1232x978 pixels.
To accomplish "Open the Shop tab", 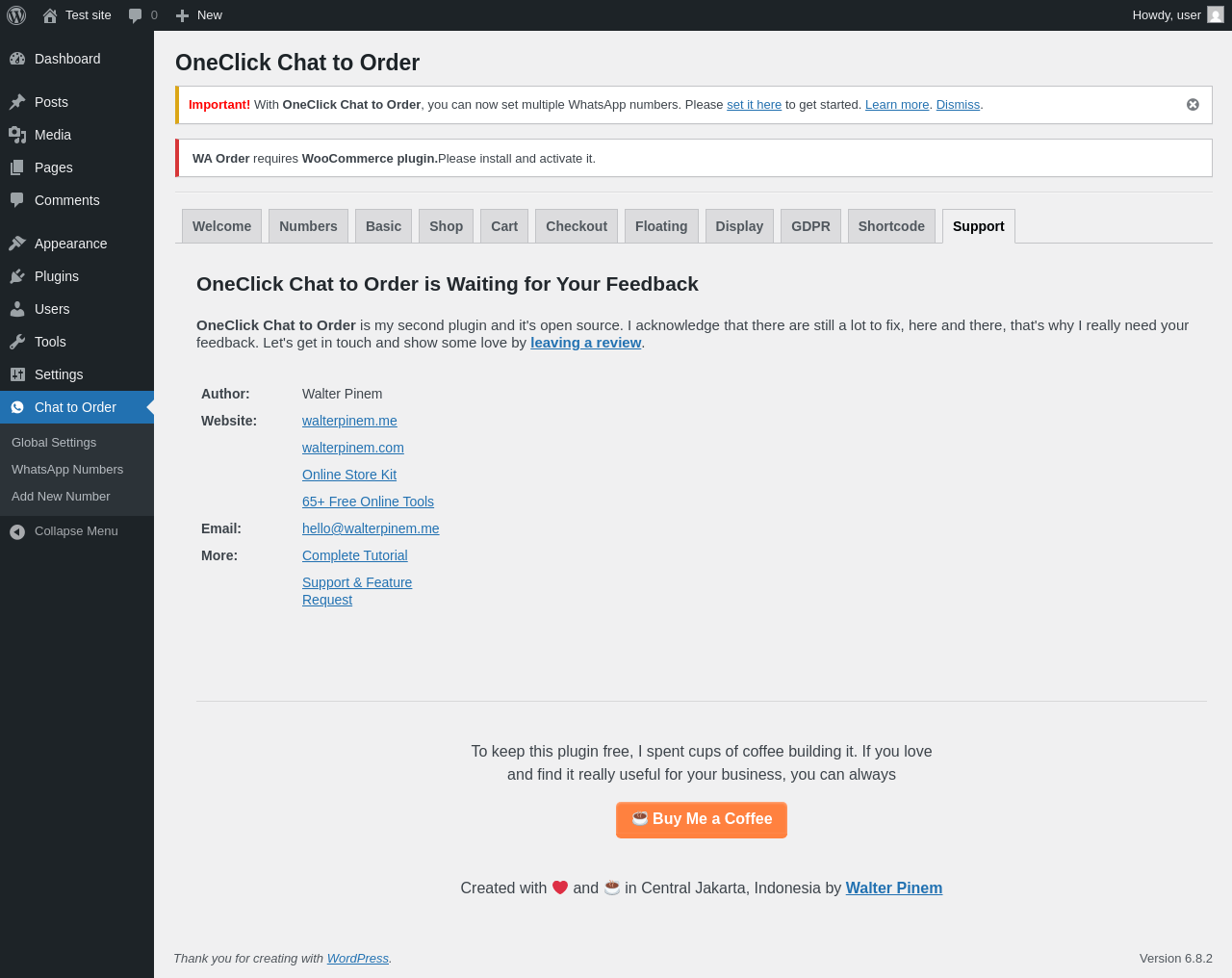I will point(446,226).
